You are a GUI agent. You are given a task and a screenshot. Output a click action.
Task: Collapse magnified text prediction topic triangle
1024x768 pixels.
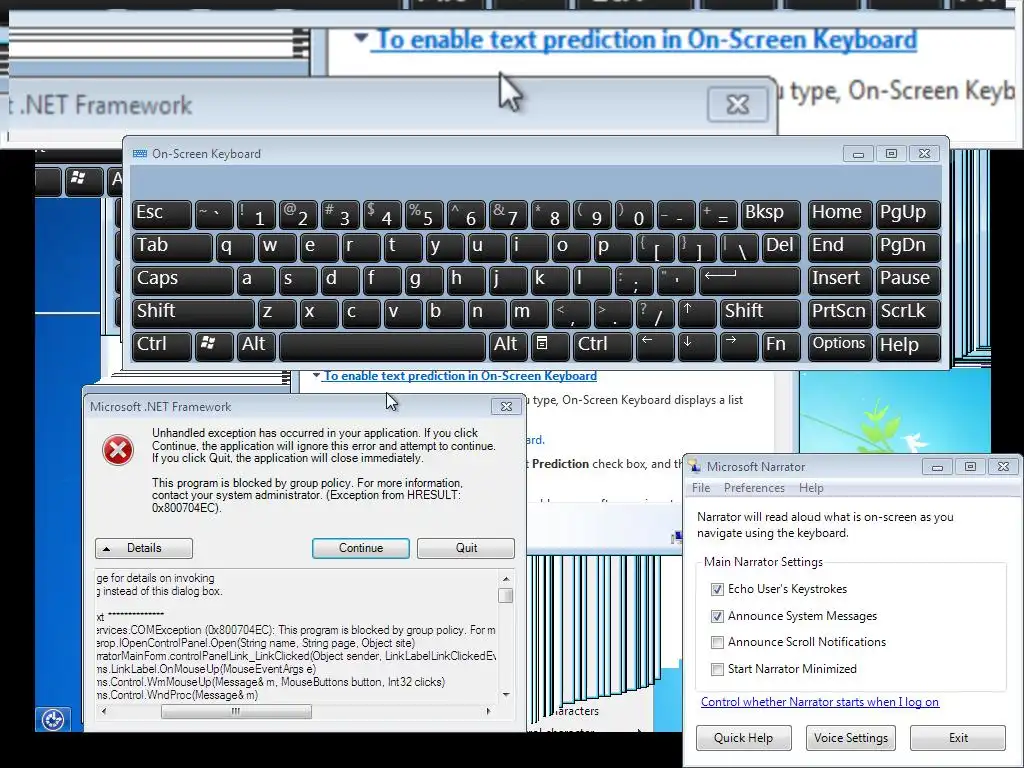360,38
